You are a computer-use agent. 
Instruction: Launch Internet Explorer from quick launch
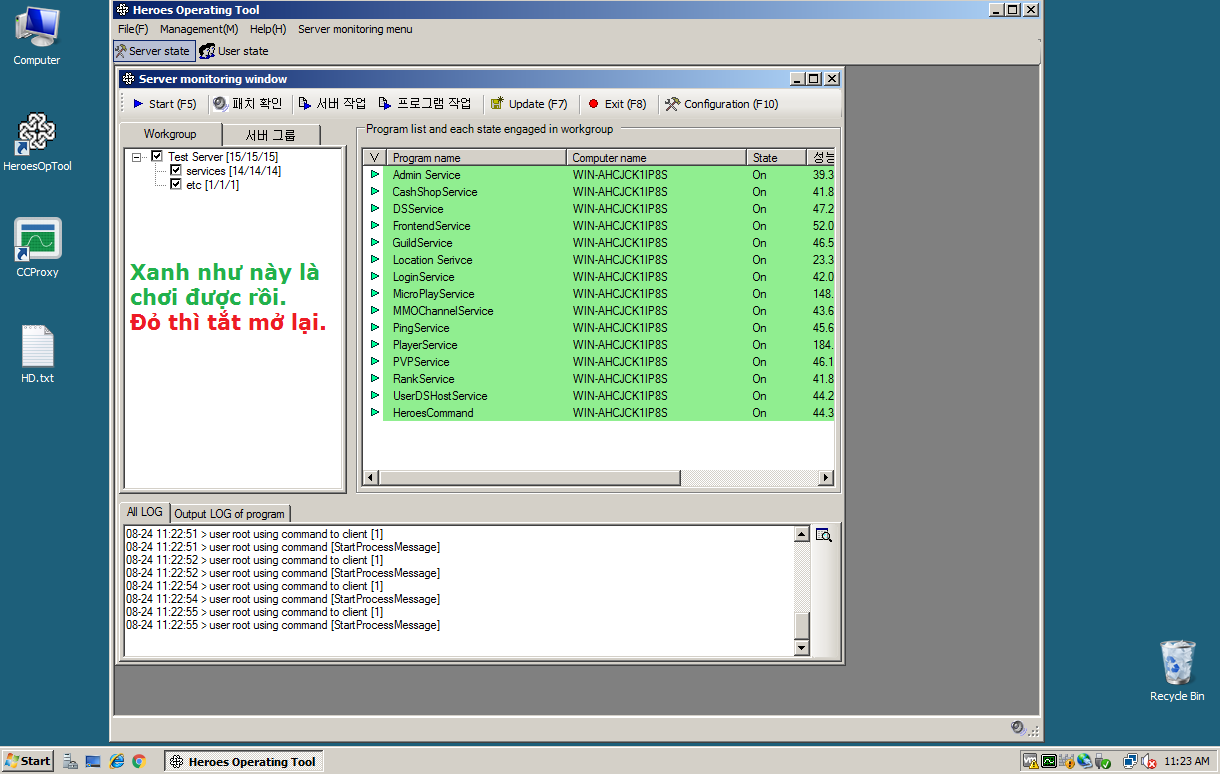coord(117,761)
